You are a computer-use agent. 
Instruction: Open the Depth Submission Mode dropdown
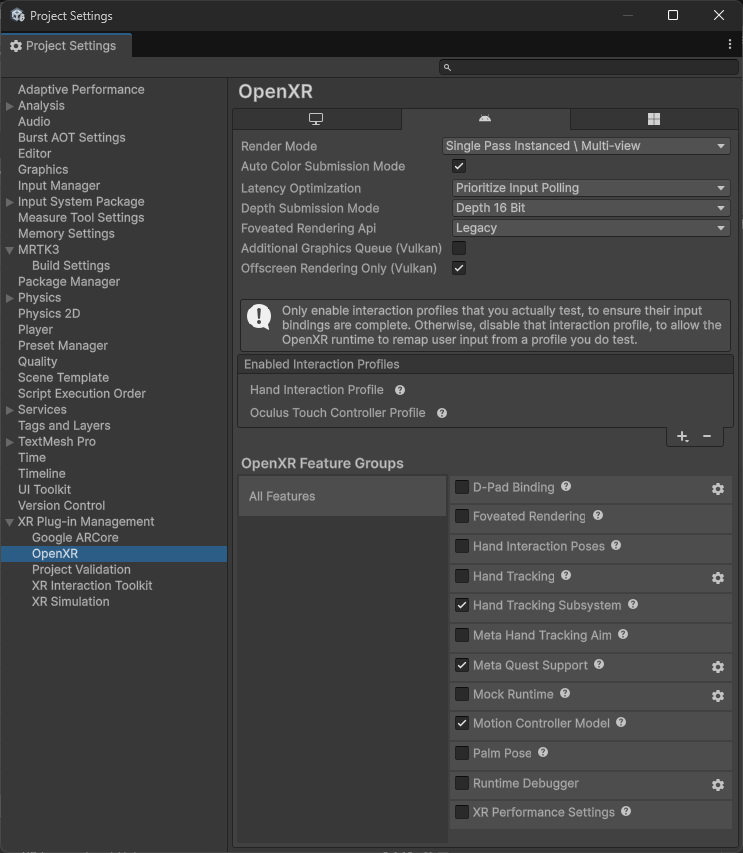pos(590,208)
